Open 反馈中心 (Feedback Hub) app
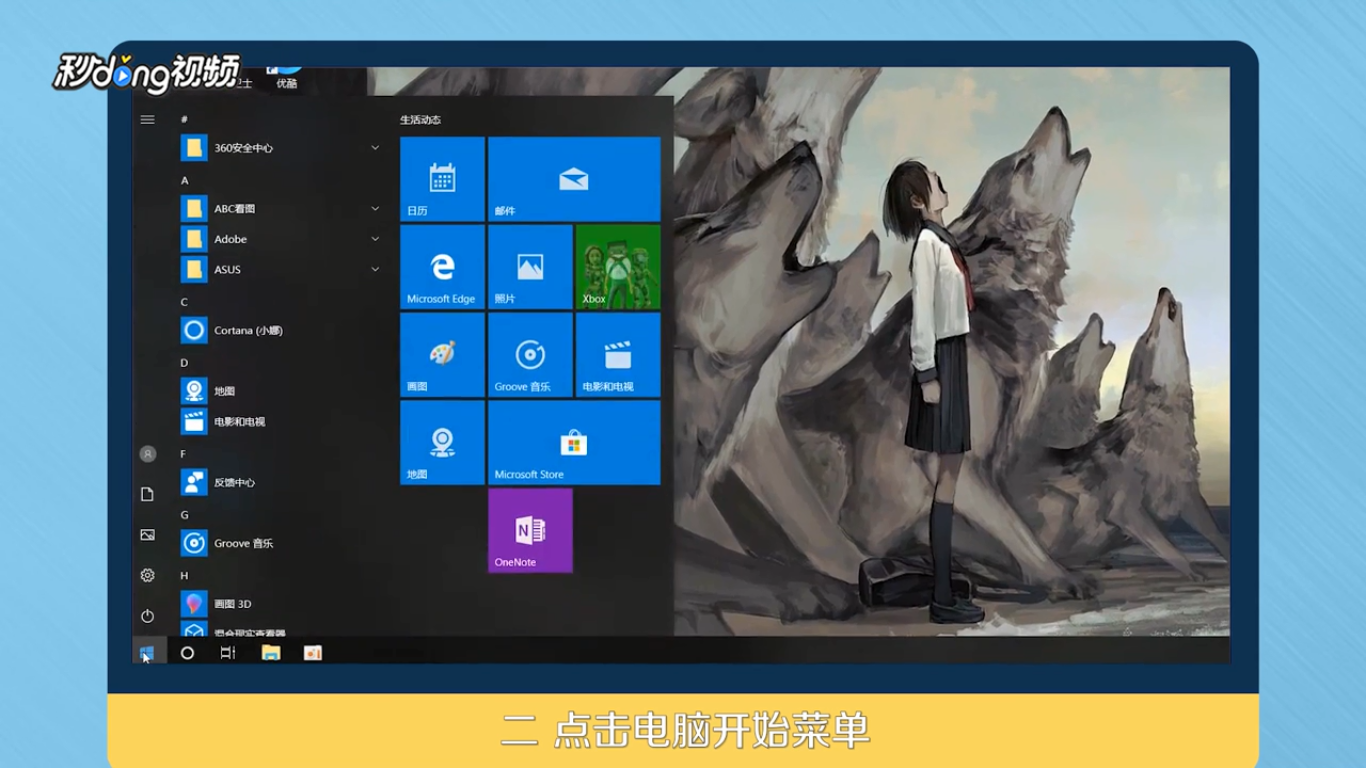1366x768 pixels. coord(281,482)
